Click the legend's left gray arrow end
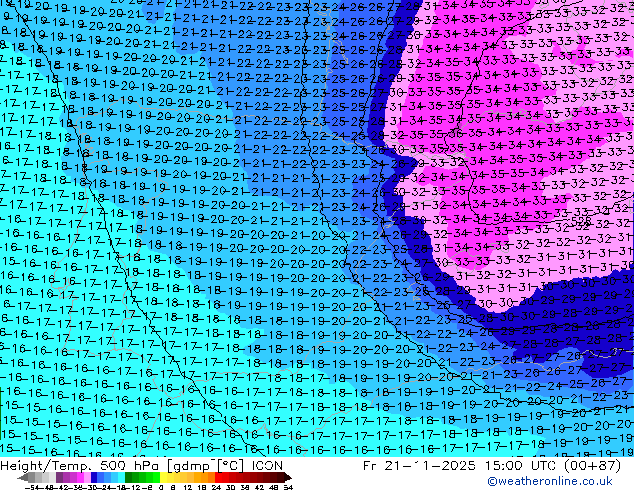Viewport: 634px width, 490px height. click(x=23, y=478)
